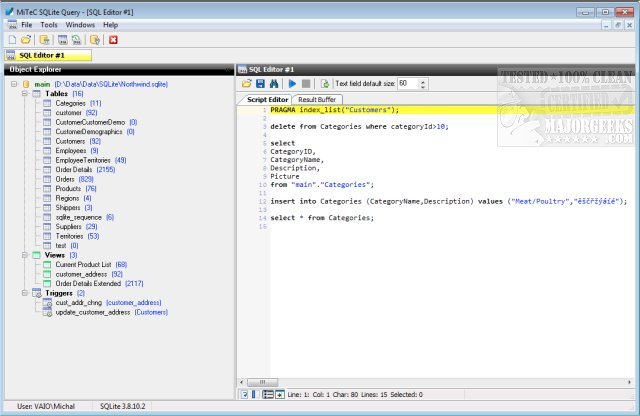
Task: Collapse the Views tree node
Action: [x=26, y=255]
